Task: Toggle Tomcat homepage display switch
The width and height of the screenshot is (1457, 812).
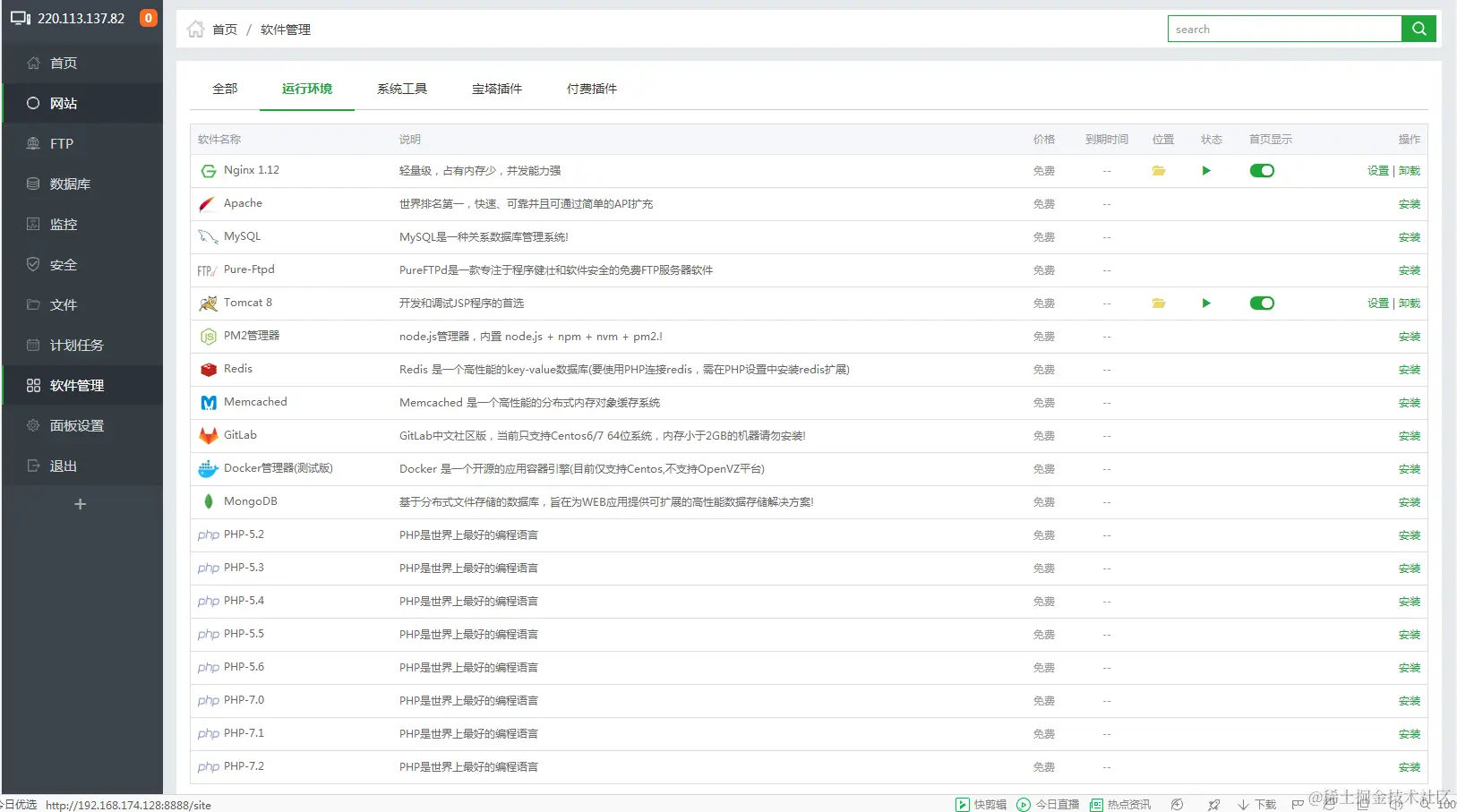Action: 1262,303
